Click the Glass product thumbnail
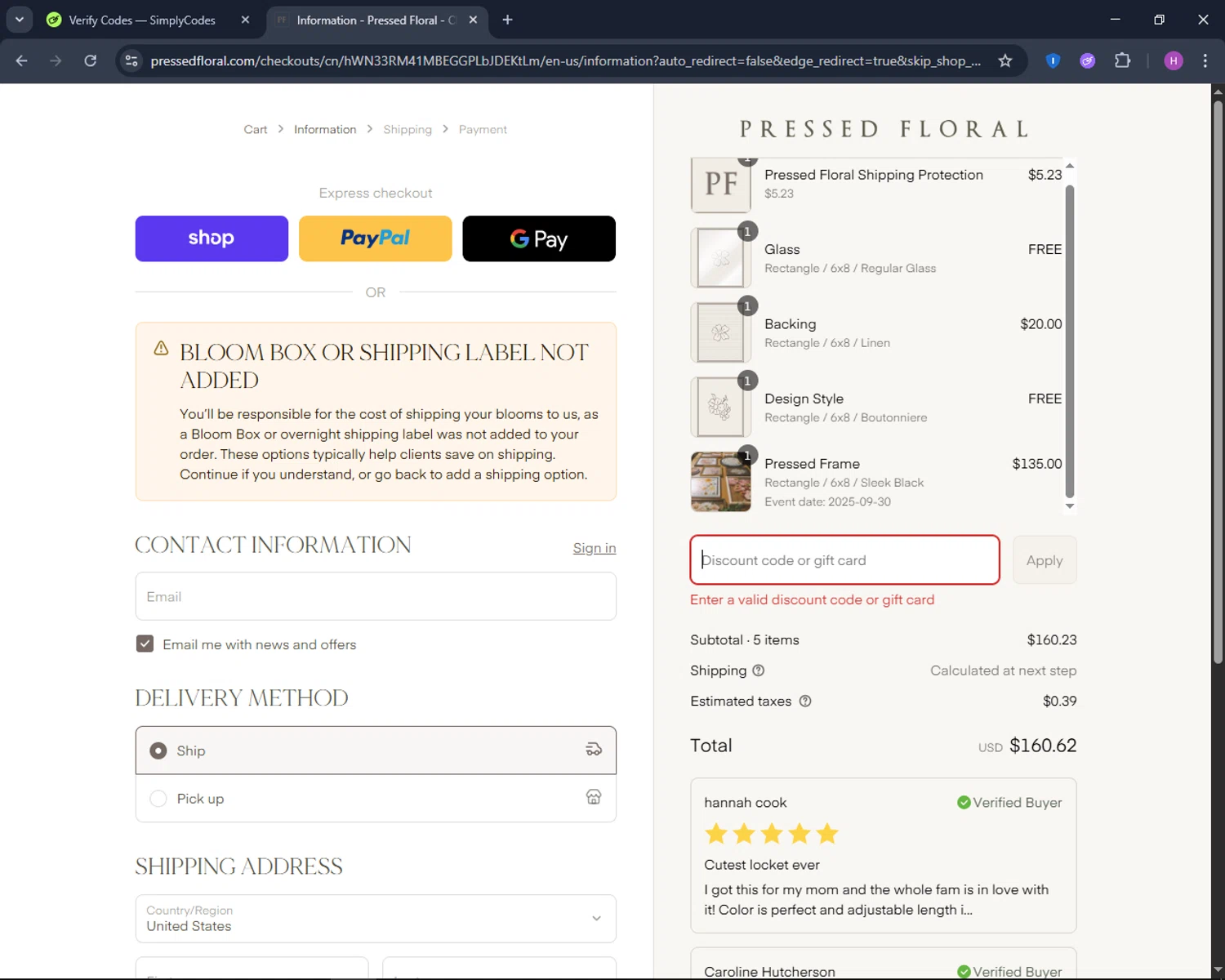The width and height of the screenshot is (1225, 980). tap(720, 257)
